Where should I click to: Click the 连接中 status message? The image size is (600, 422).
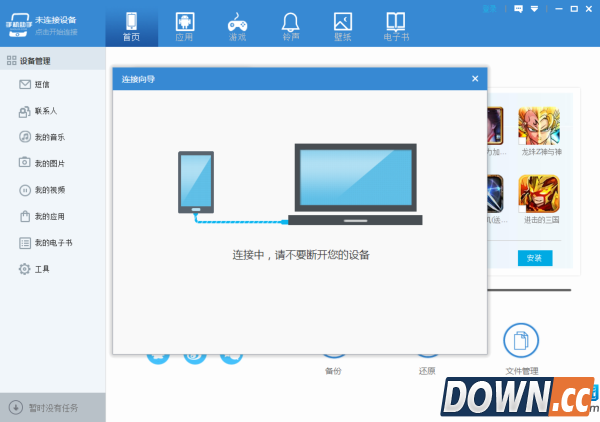click(301, 255)
